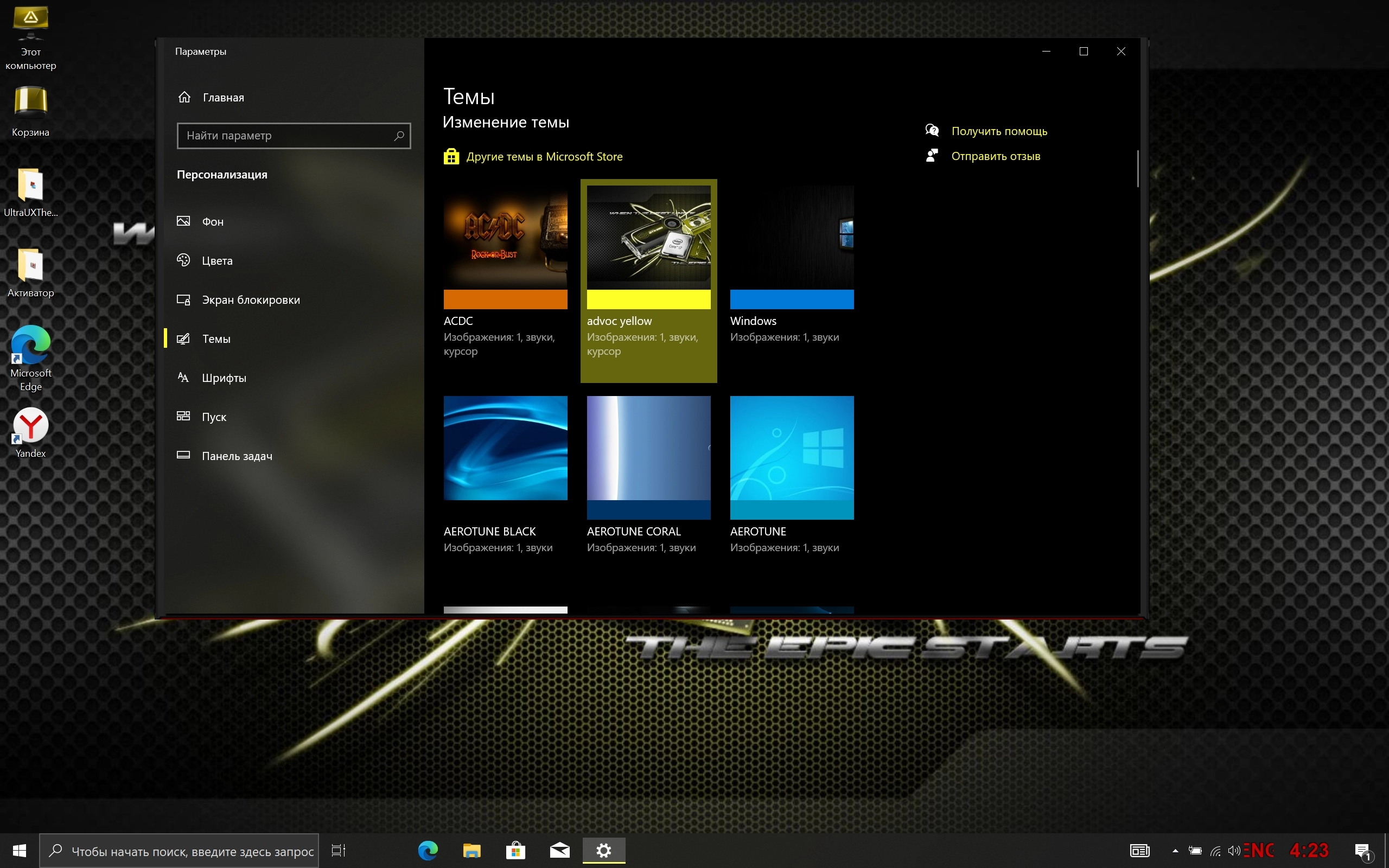Image resolution: width=1389 pixels, height=868 pixels.
Task: Open Task View on the taskbar
Action: point(339,850)
